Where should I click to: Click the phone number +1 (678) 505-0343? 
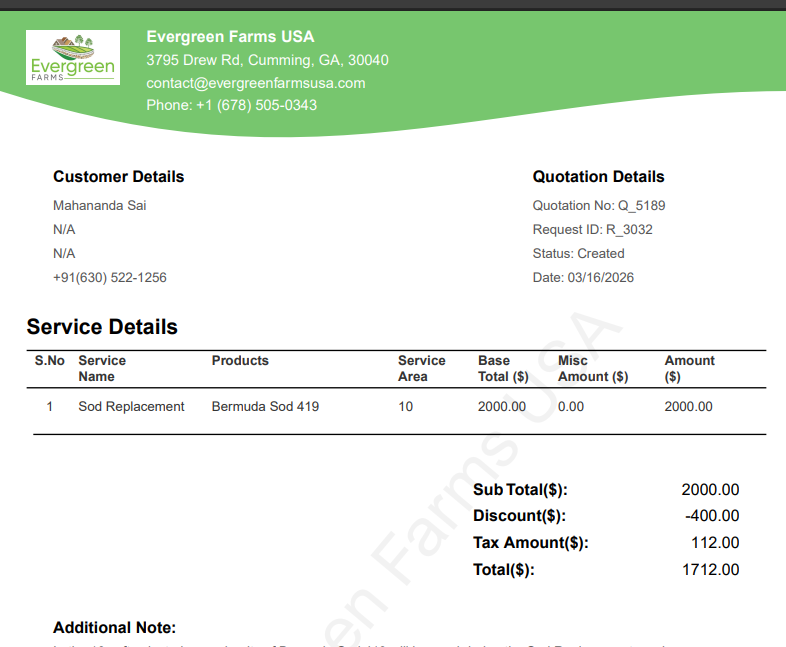231,105
